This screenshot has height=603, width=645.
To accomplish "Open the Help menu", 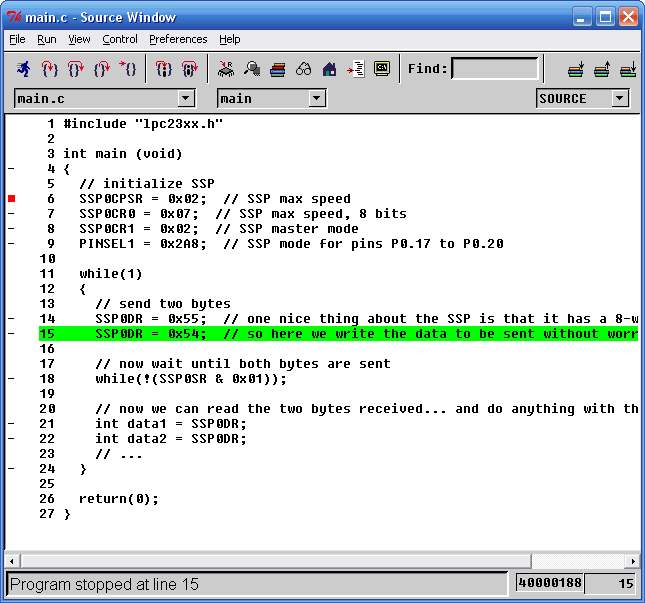I will (x=230, y=39).
